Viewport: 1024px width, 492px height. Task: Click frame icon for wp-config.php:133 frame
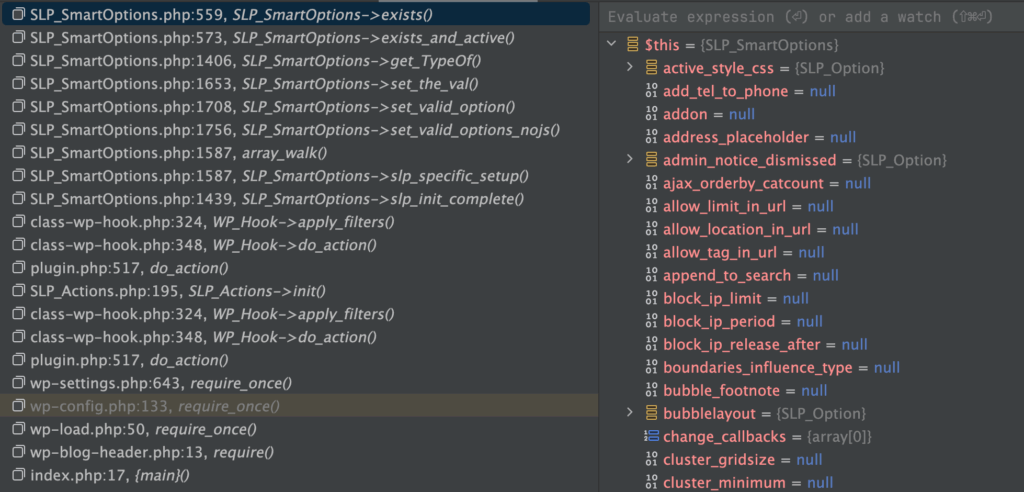click(18, 406)
